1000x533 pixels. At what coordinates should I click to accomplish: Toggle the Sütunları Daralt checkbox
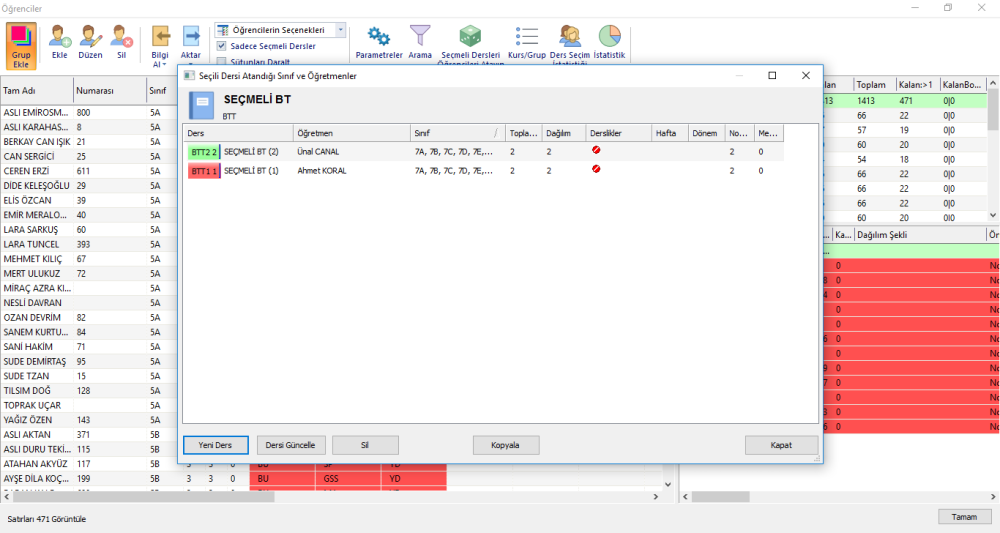coord(221,62)
